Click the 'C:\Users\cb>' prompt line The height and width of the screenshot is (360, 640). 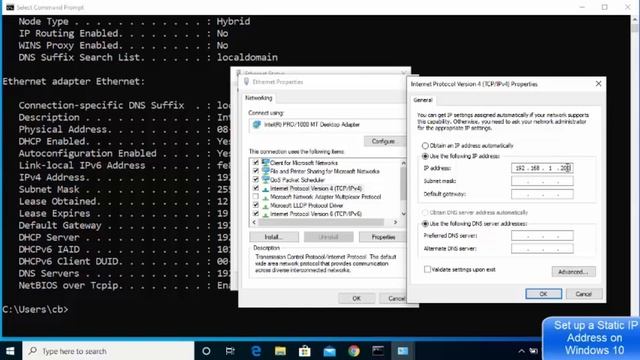(x=36, y=309)
